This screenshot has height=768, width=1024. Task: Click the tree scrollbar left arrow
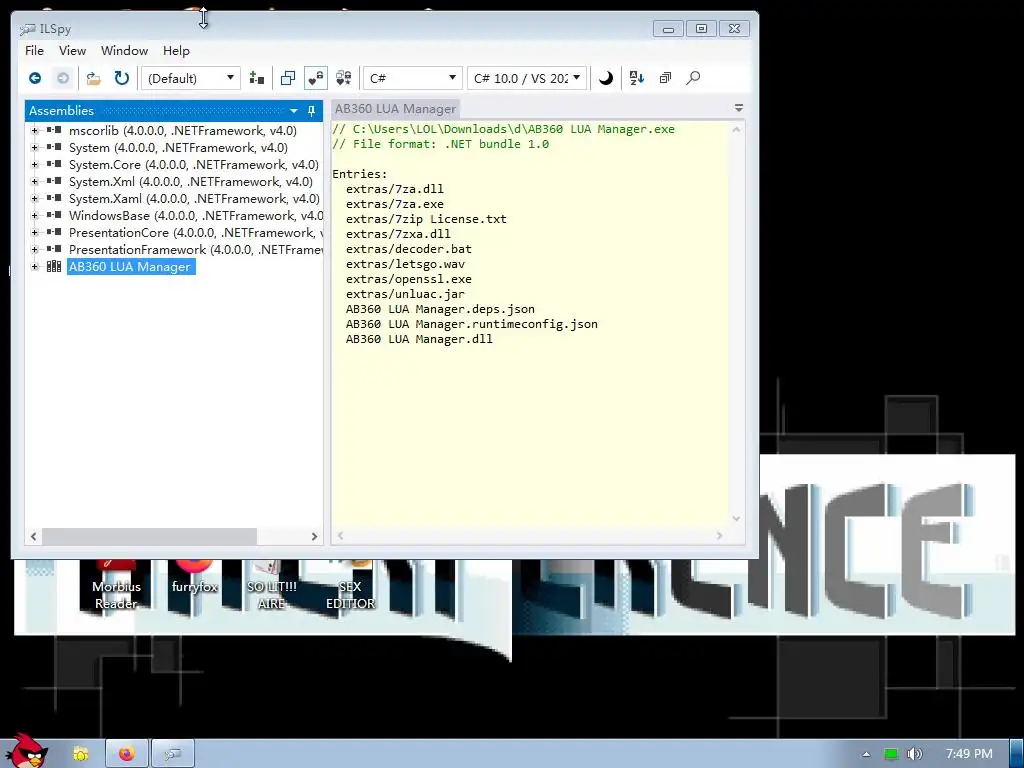coord(33,536)
